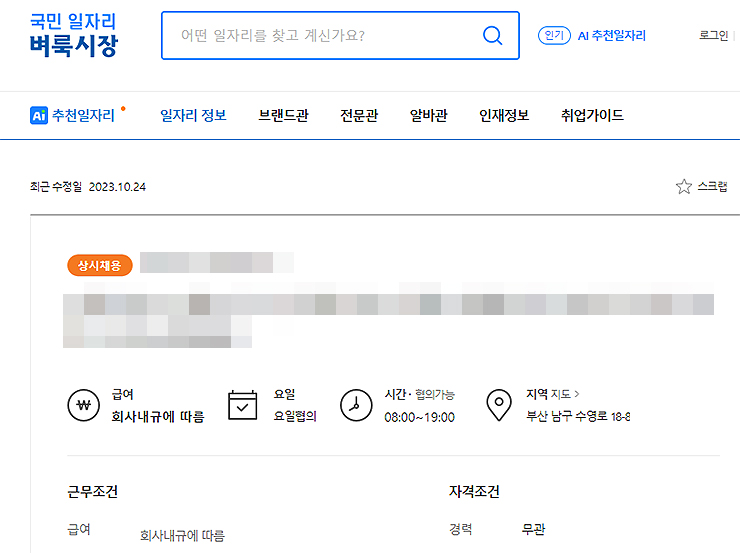Open the 일자리 정보 menu
This screenshot has width=740, height=553.
pos(193,115)
